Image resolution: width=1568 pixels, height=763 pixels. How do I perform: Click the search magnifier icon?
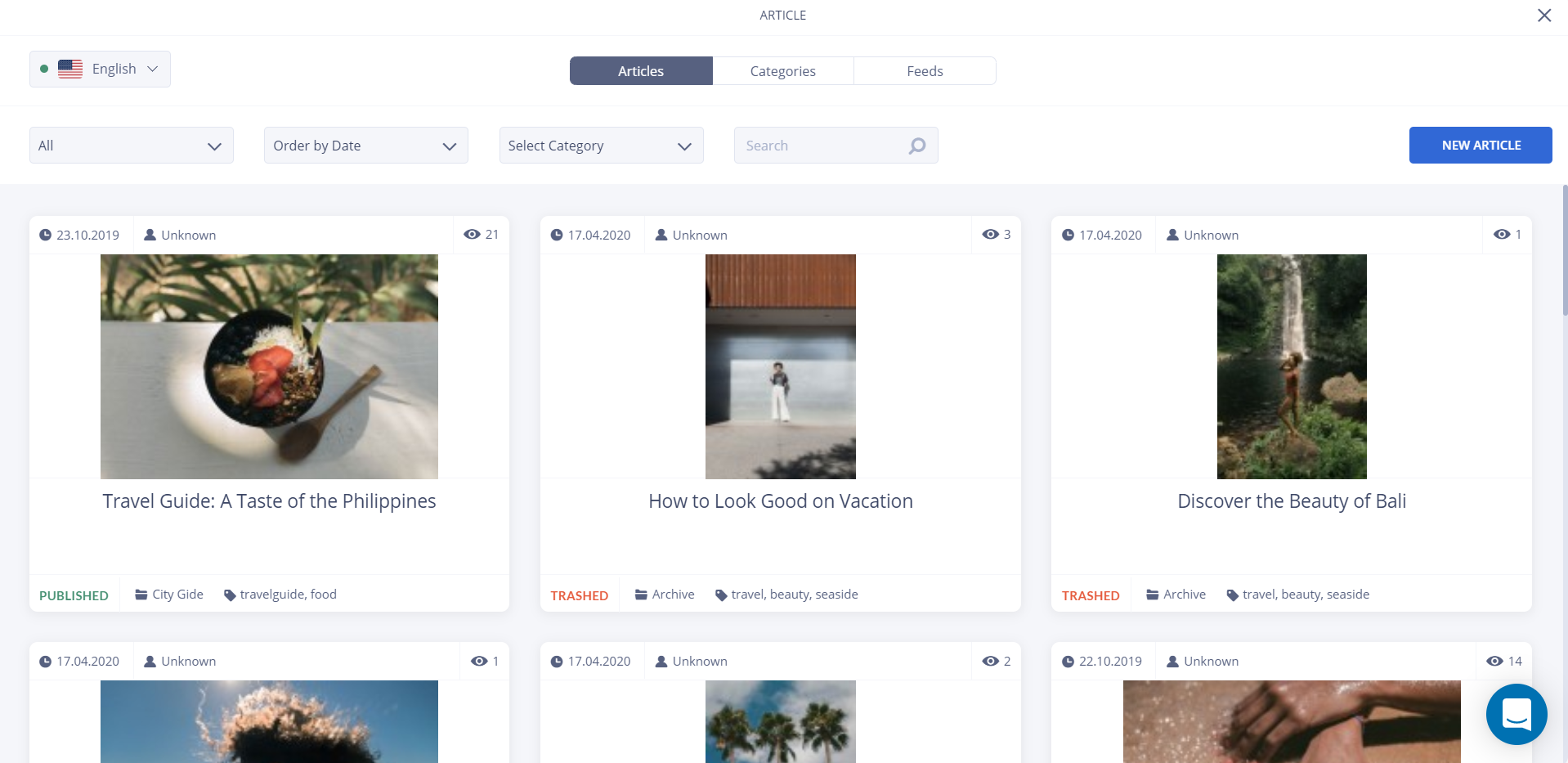click(x=917, y=146)
